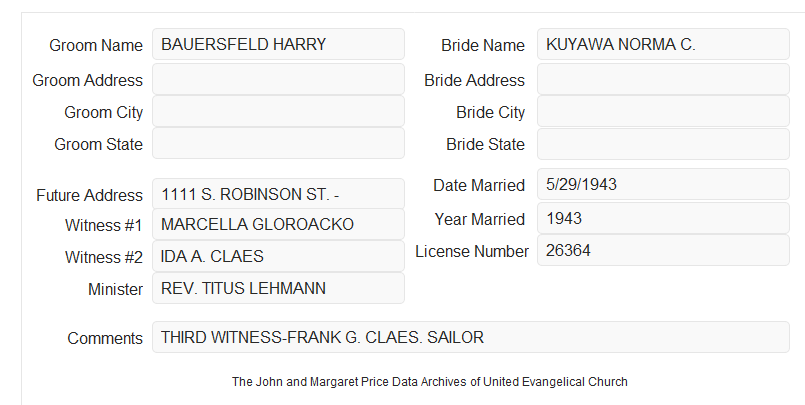This screenshot has height=405, width=805.
Task: Click the Comments label
Action: pyautogui.click(x=105, y=338)
